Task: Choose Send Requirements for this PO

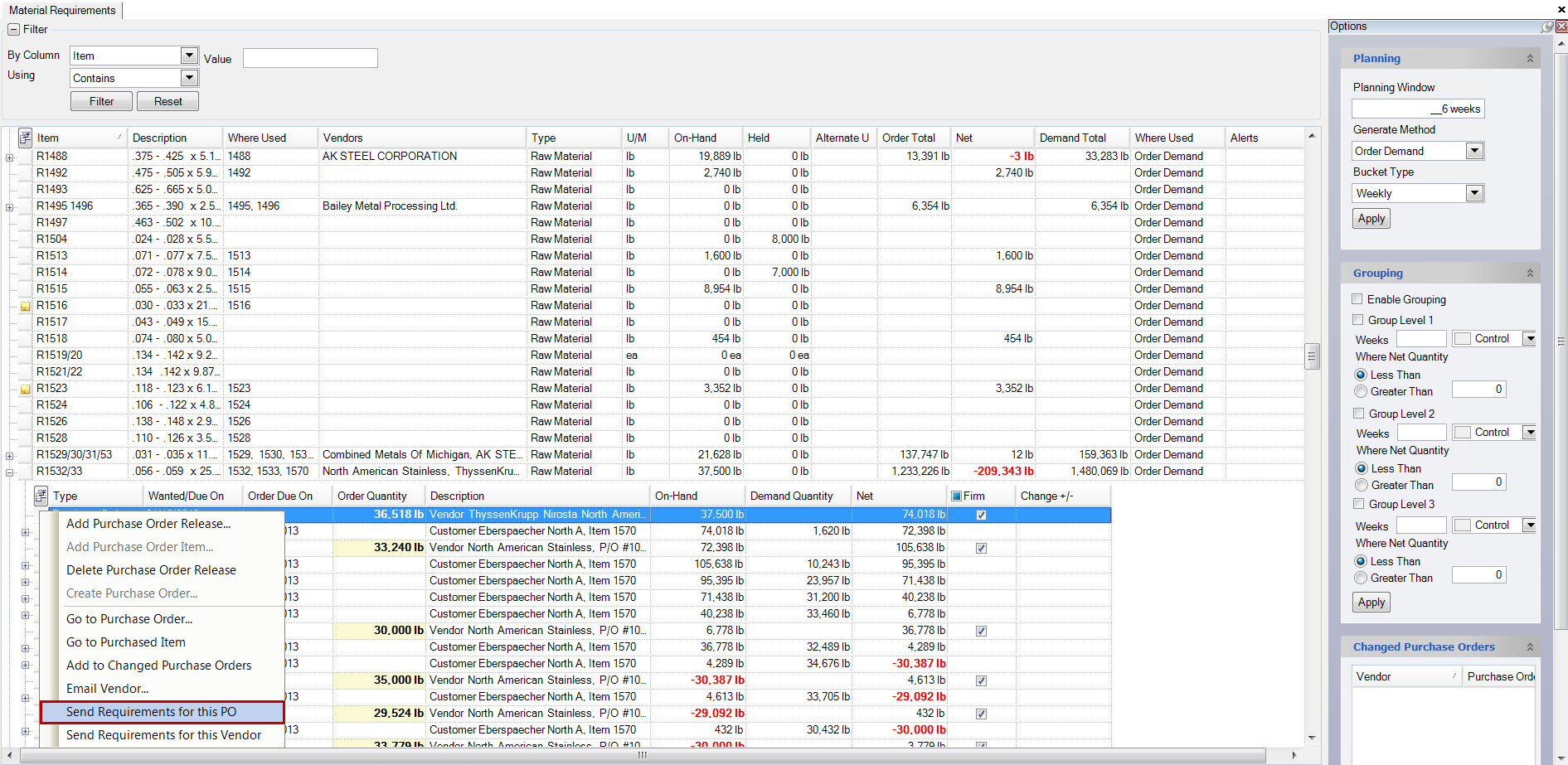Action: point(163,712)
